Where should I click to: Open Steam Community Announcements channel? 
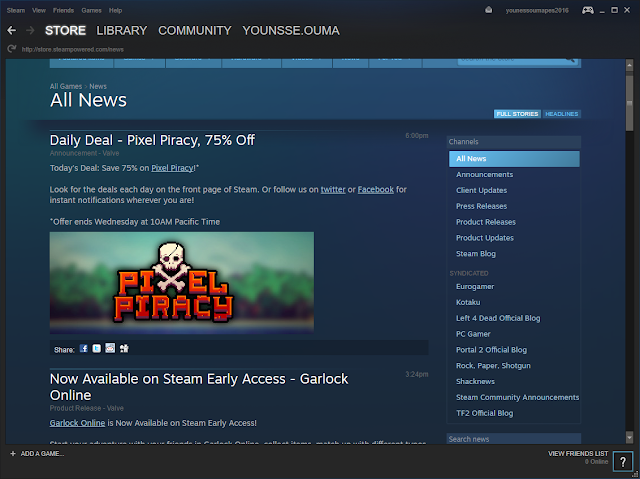518,397
